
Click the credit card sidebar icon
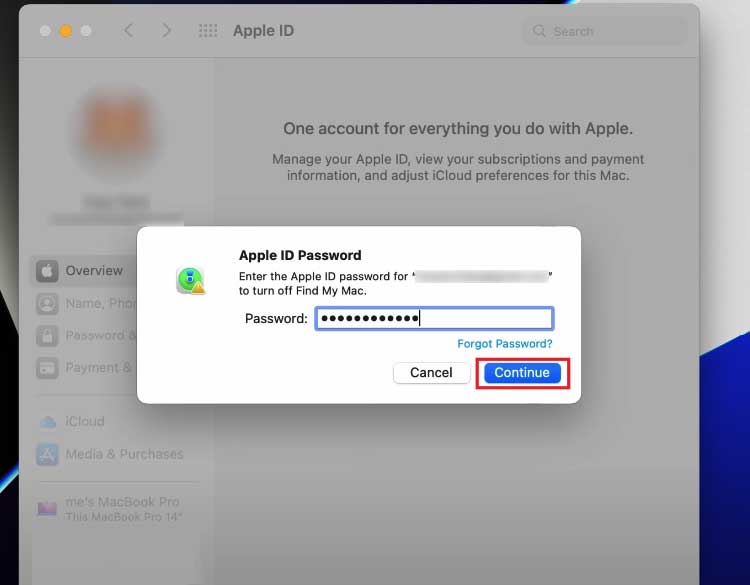47,368
